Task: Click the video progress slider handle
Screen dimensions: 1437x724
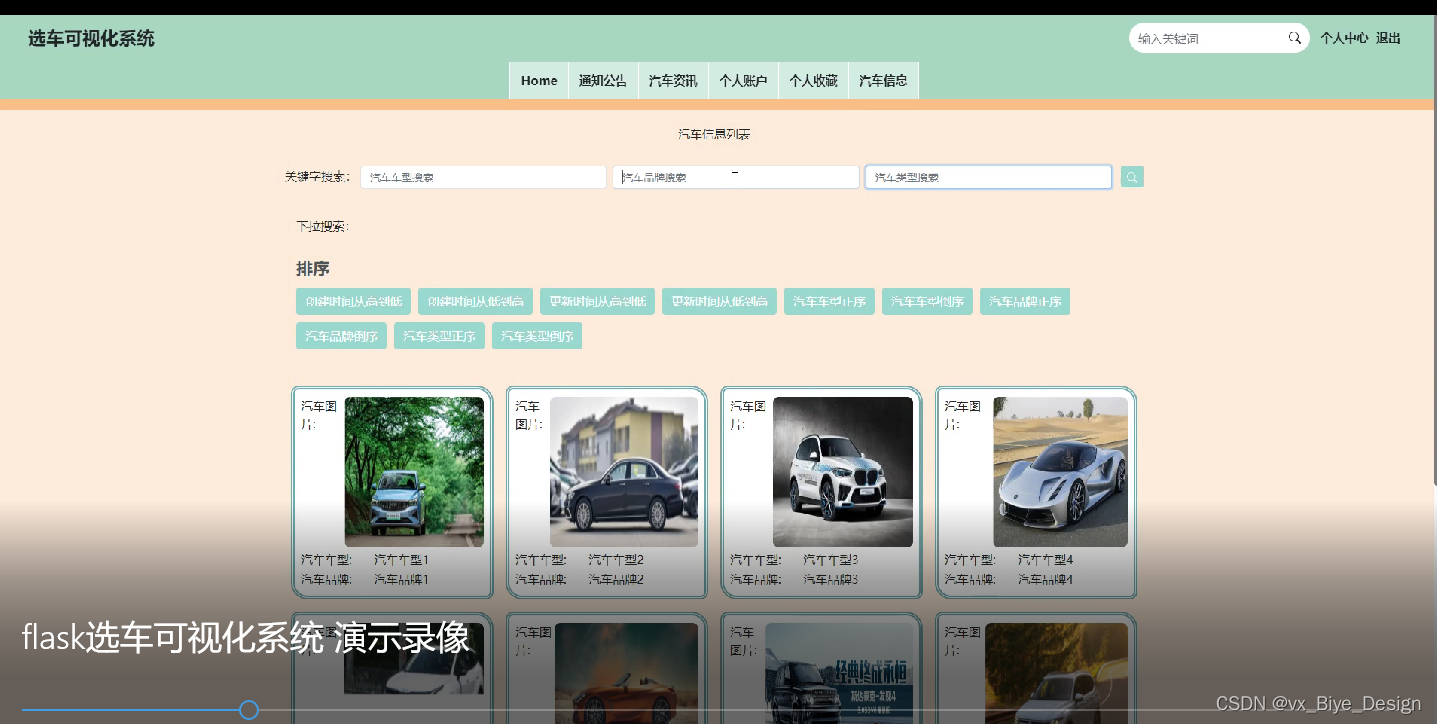Action: point(249,710)
